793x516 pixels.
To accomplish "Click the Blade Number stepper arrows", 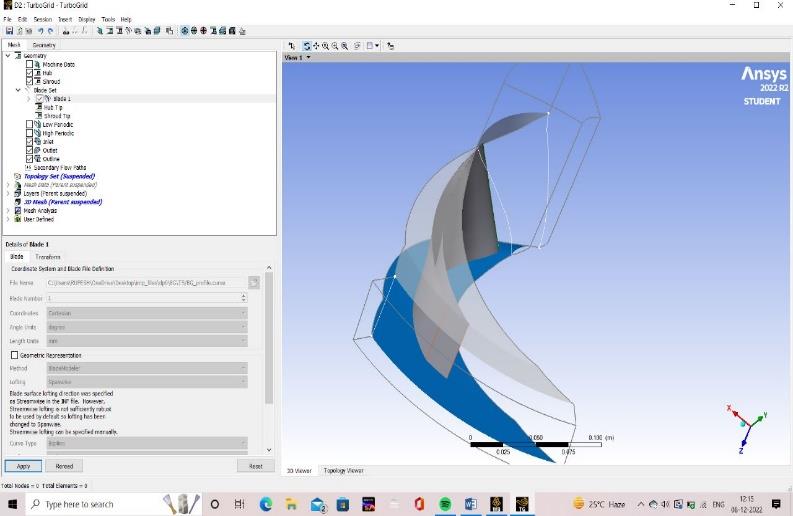I will pyautogui.click(x=243, y=298).
